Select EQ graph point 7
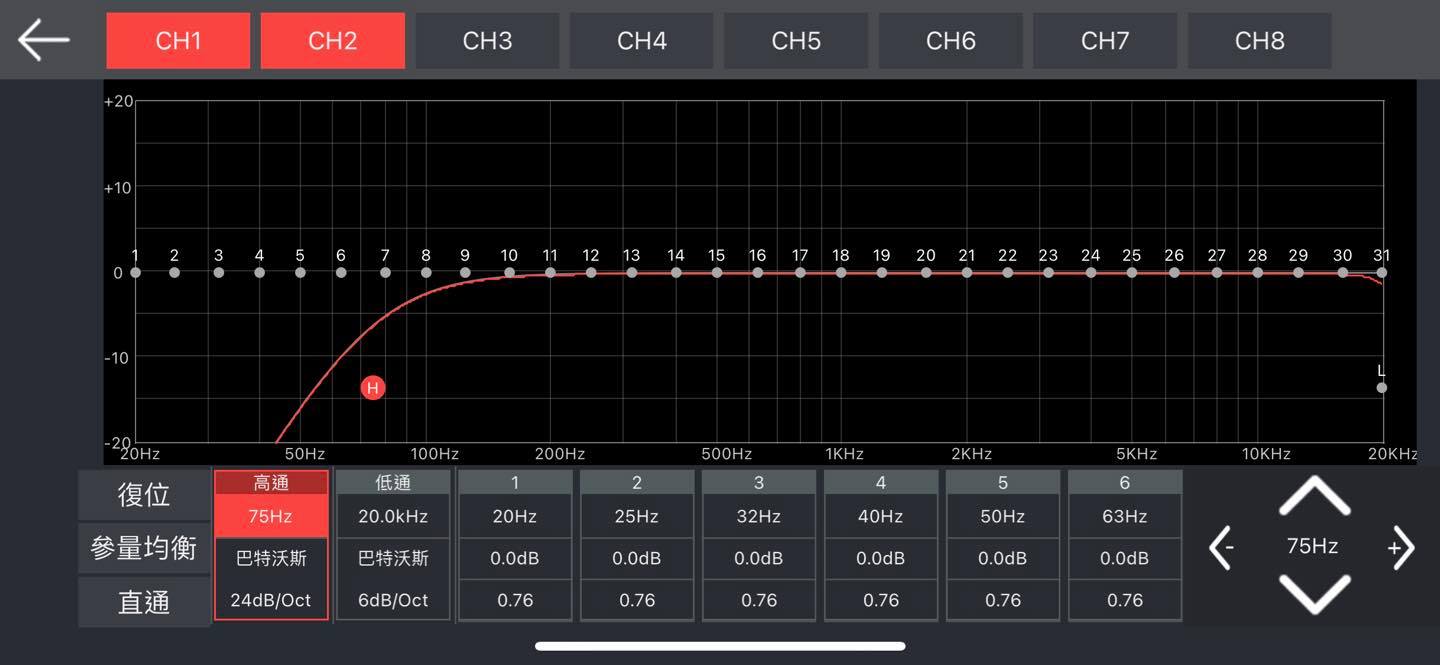 pos(385,272)
